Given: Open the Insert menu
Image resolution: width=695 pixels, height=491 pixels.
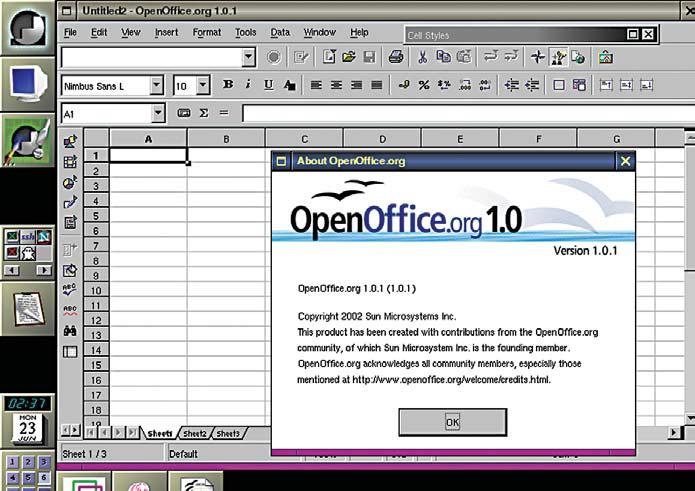Looking at the screenshot, I should [x=166, y=32].
